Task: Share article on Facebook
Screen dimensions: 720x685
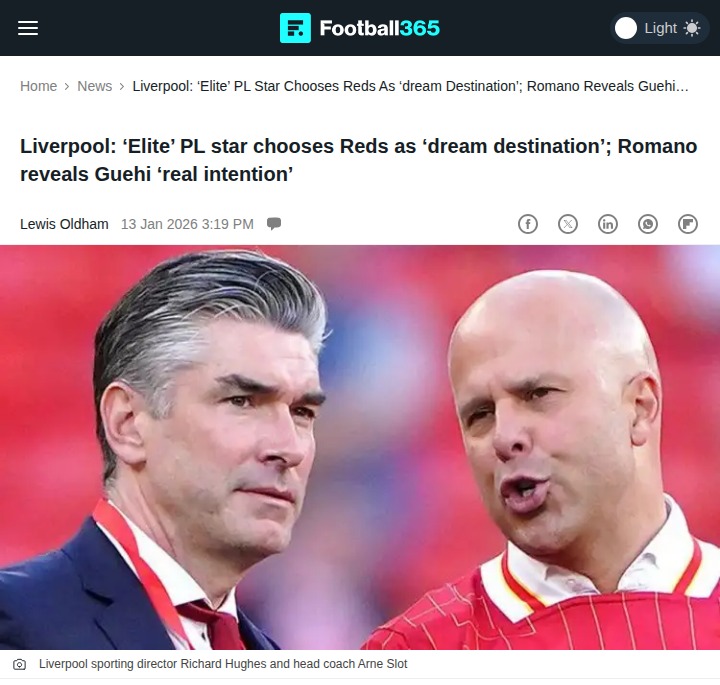Action: coord(528,224)
